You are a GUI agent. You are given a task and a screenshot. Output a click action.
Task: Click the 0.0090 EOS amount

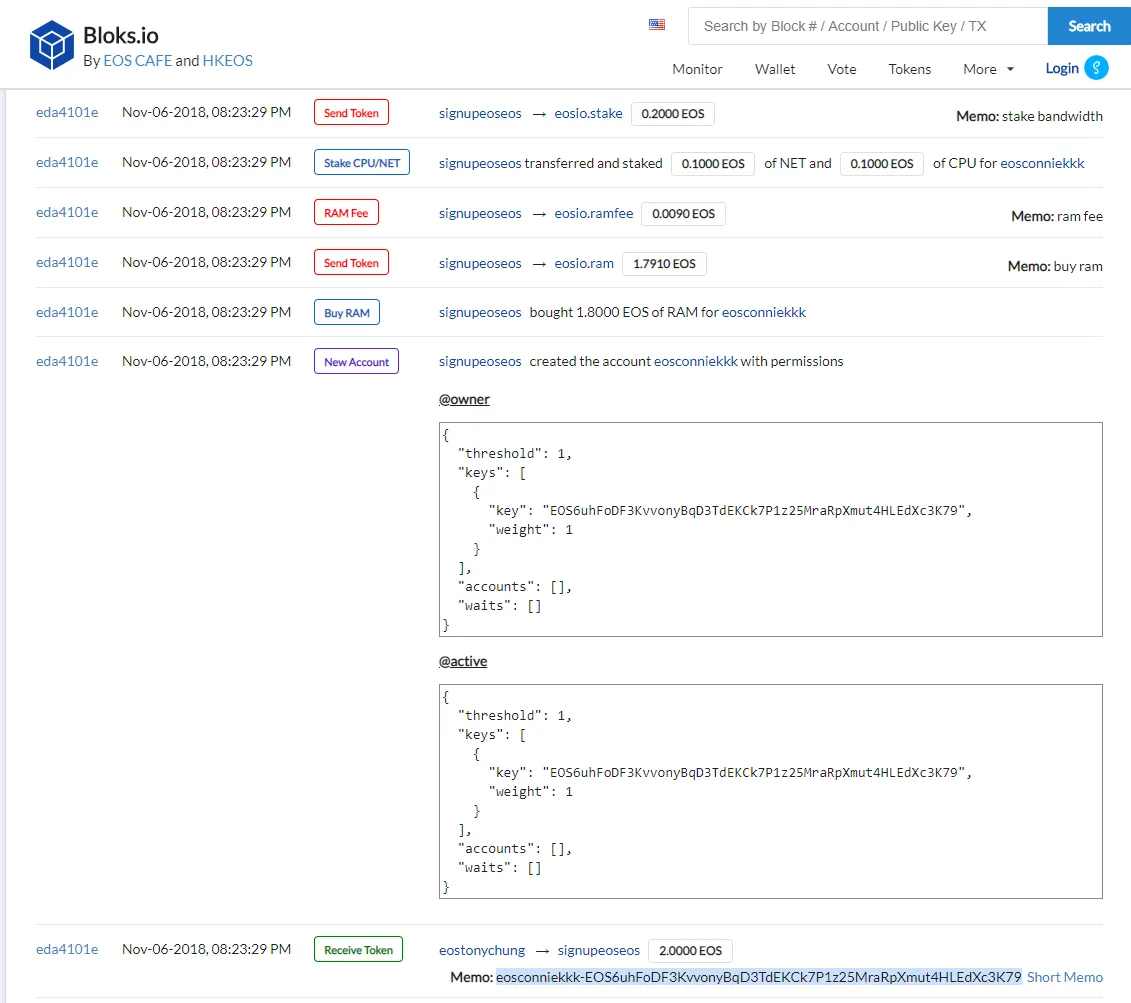click(683, 213)
